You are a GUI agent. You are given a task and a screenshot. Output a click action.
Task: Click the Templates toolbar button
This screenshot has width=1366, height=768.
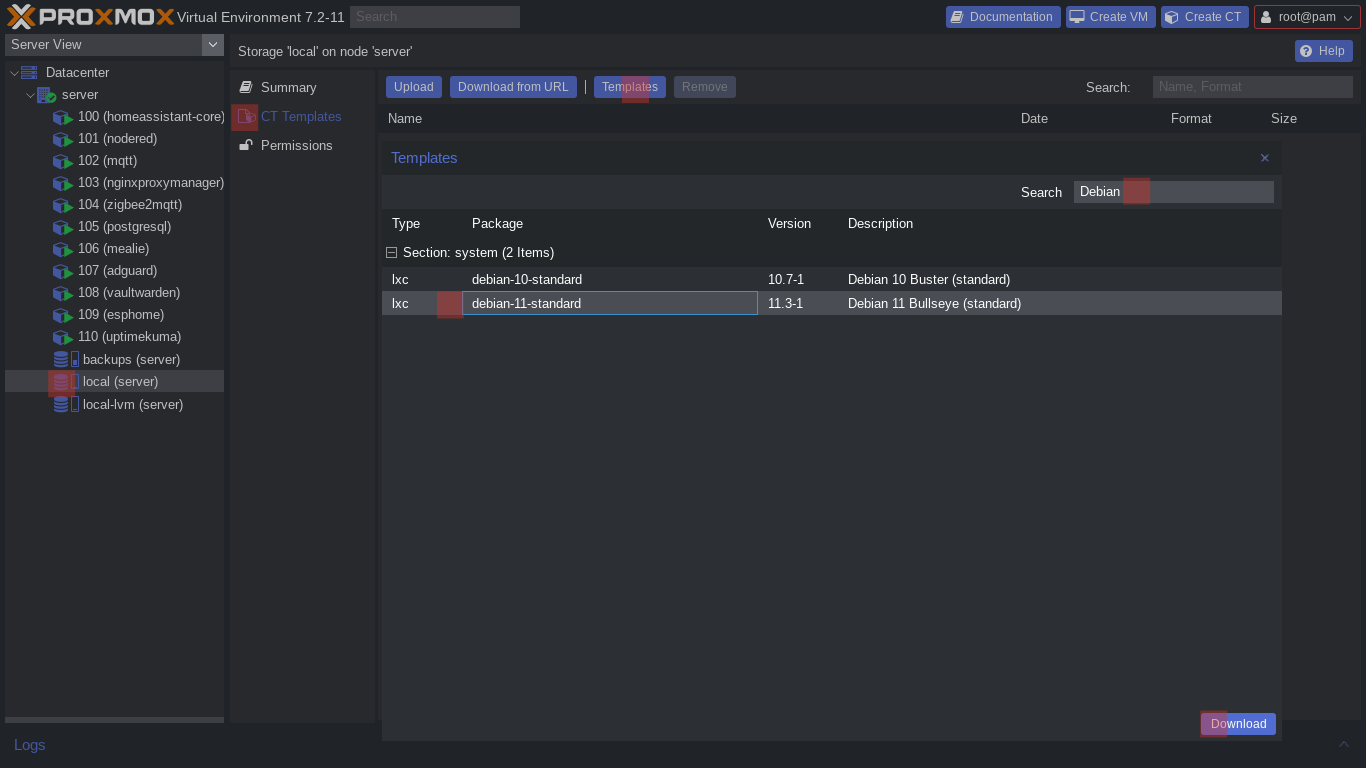(x=630, y=87)
